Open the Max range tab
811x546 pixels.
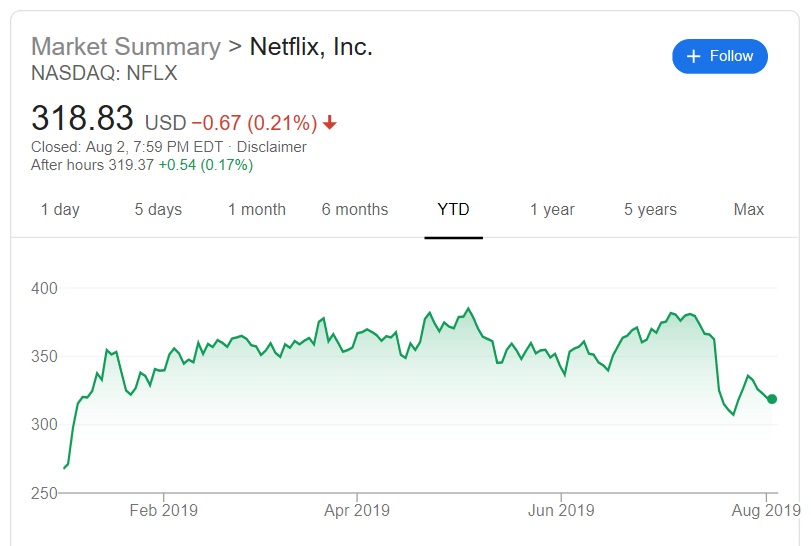pyautogui.click(x=748, y=209)
